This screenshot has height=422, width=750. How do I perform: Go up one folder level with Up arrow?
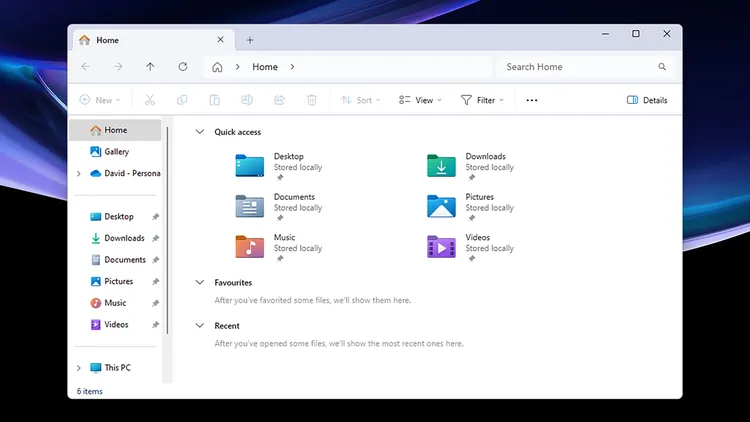click(x=150, y=67)
